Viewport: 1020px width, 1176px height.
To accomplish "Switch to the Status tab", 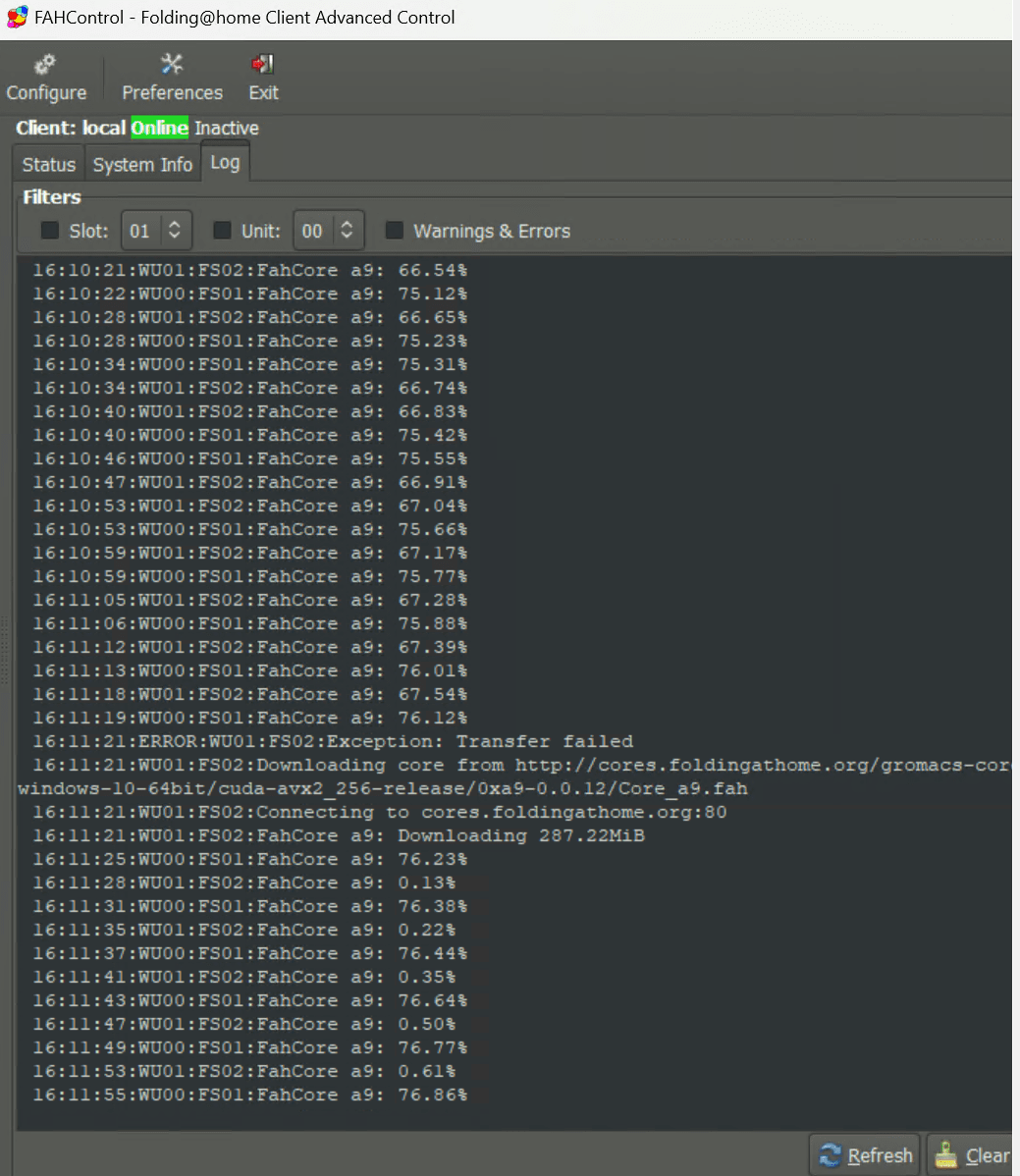I will (x=49, y=164).
